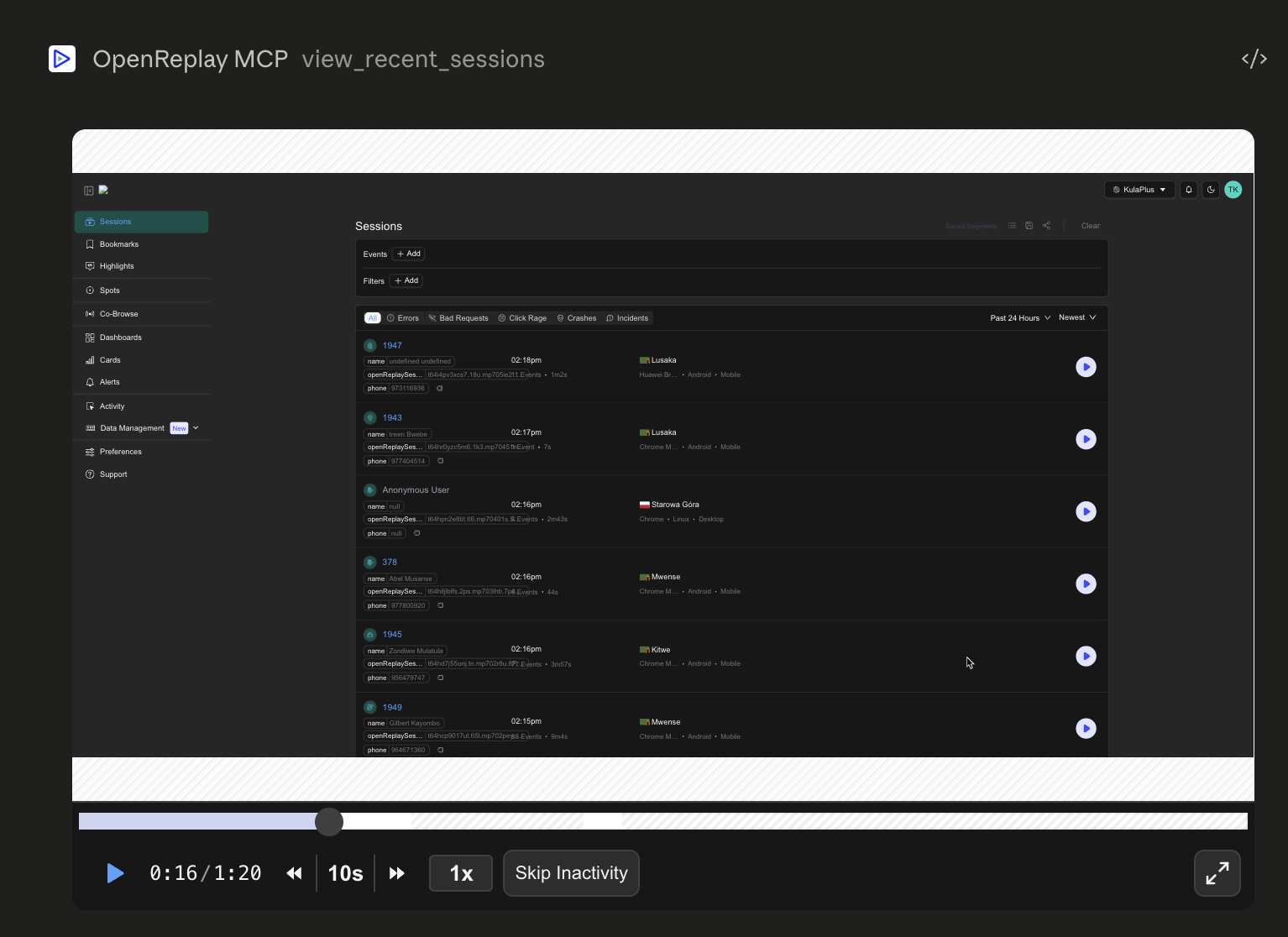
Task: Click the Clear button
Action: click(x=1091, y=226)
